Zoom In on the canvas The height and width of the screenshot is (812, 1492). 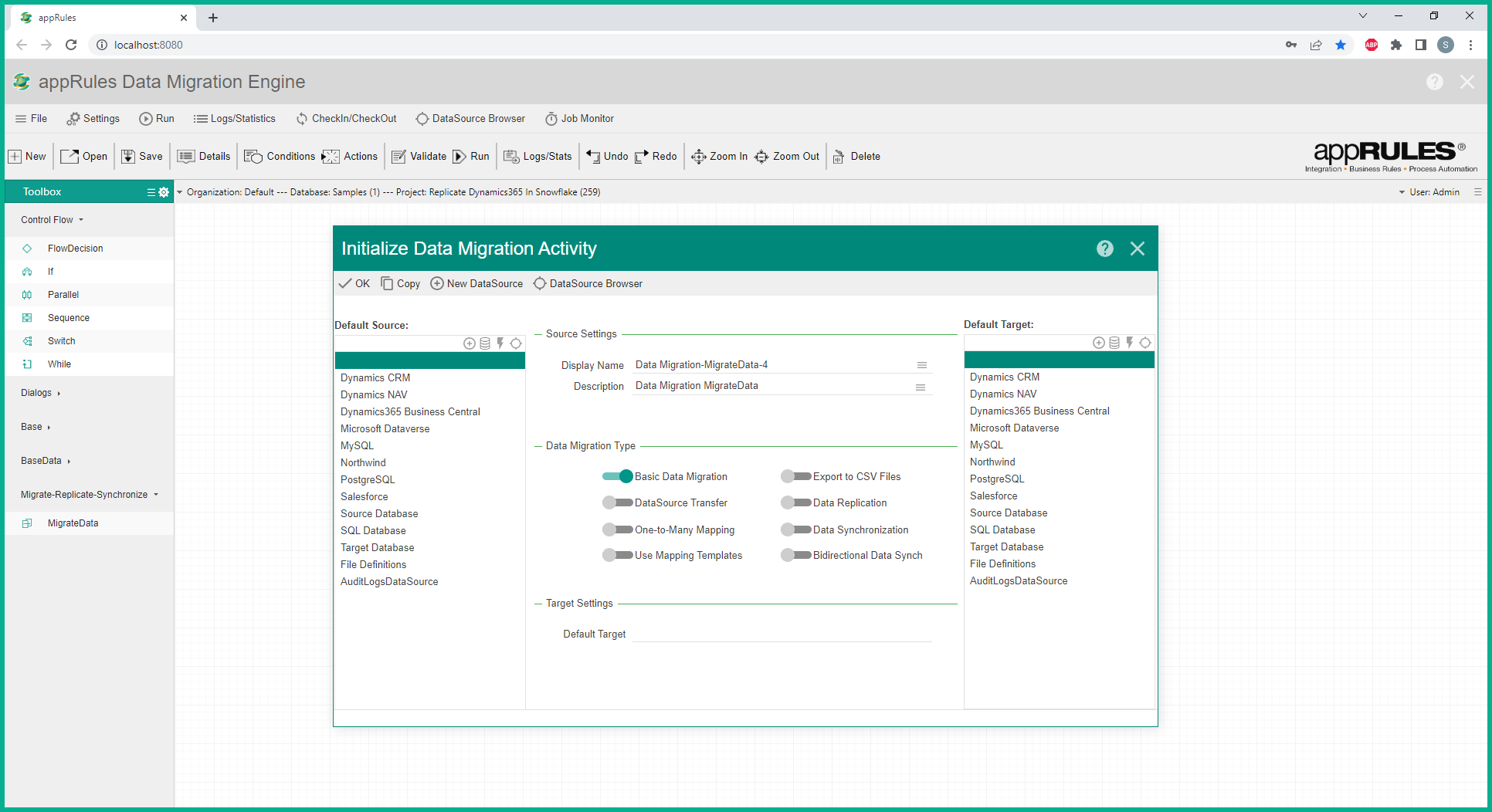[719, 157]
